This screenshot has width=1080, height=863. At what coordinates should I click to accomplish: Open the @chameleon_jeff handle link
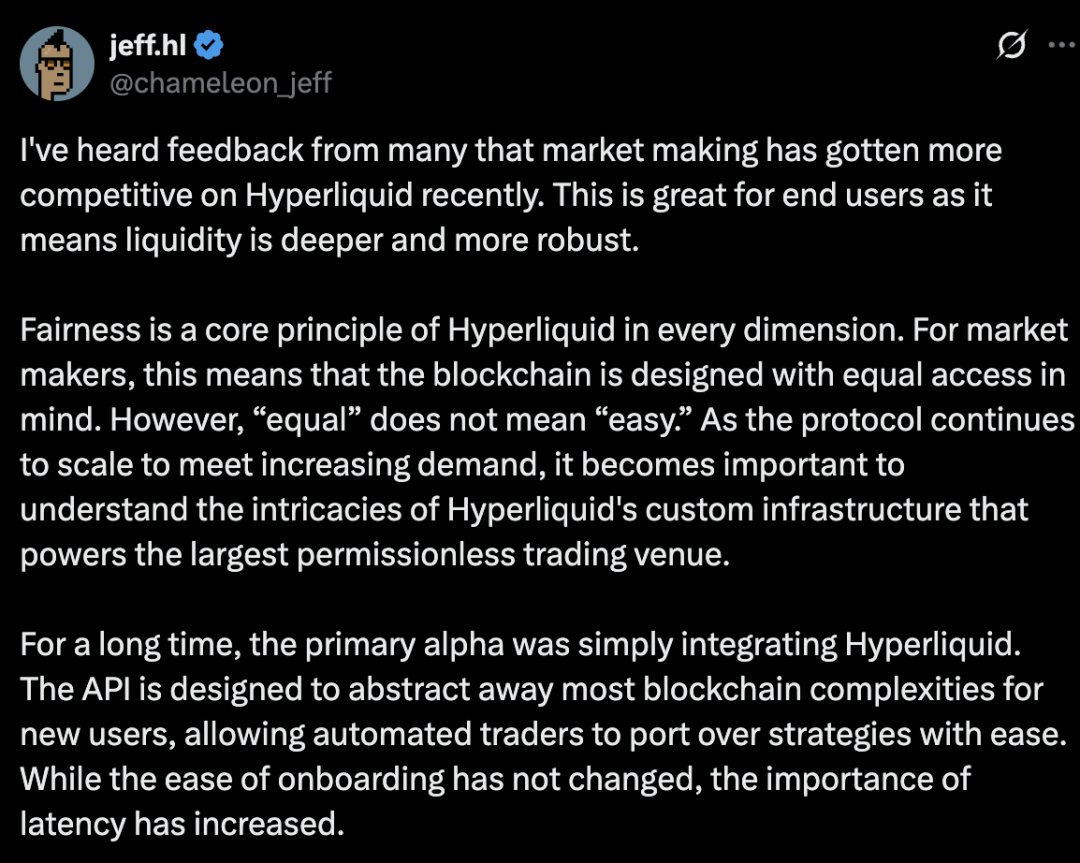coord(218,82)
